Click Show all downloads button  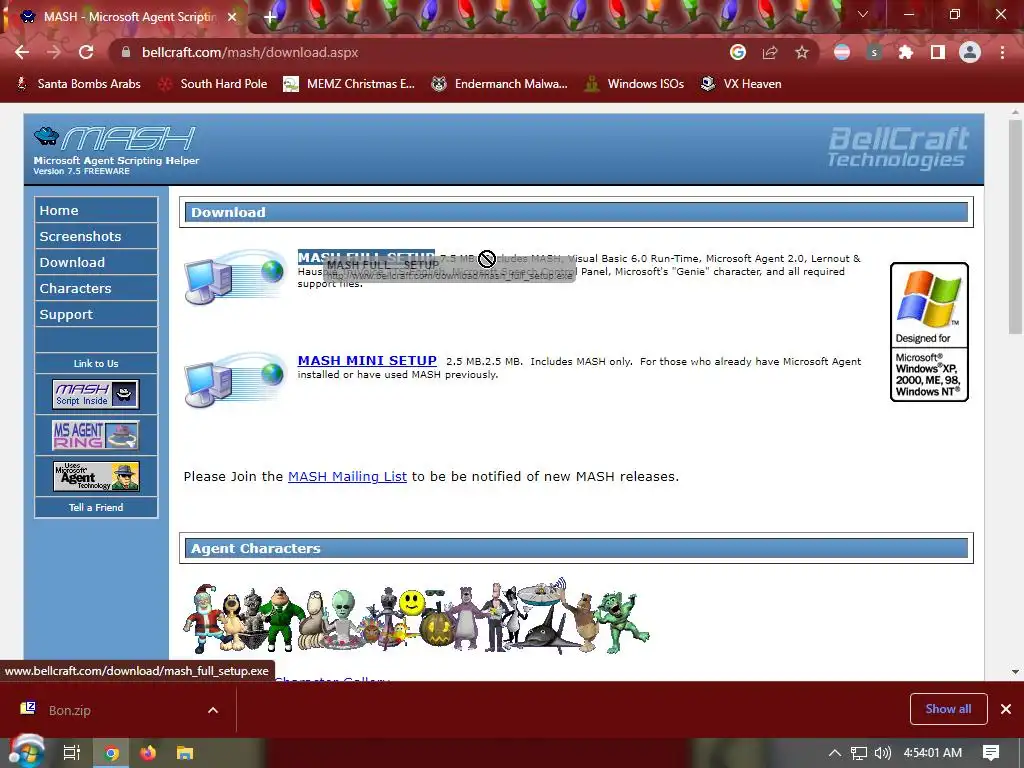pos(948,709)
